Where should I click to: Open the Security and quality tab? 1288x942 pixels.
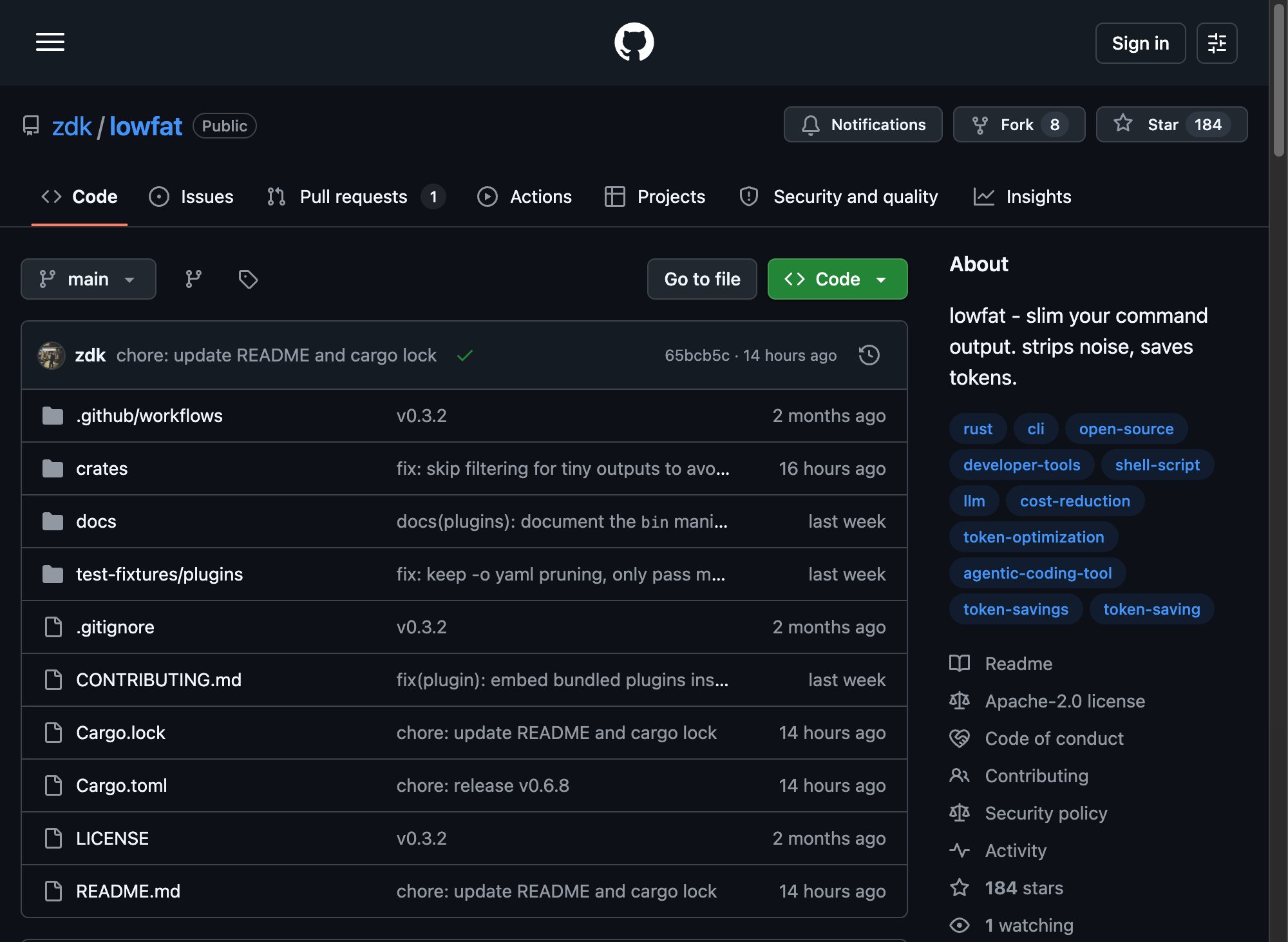[839, 197]
